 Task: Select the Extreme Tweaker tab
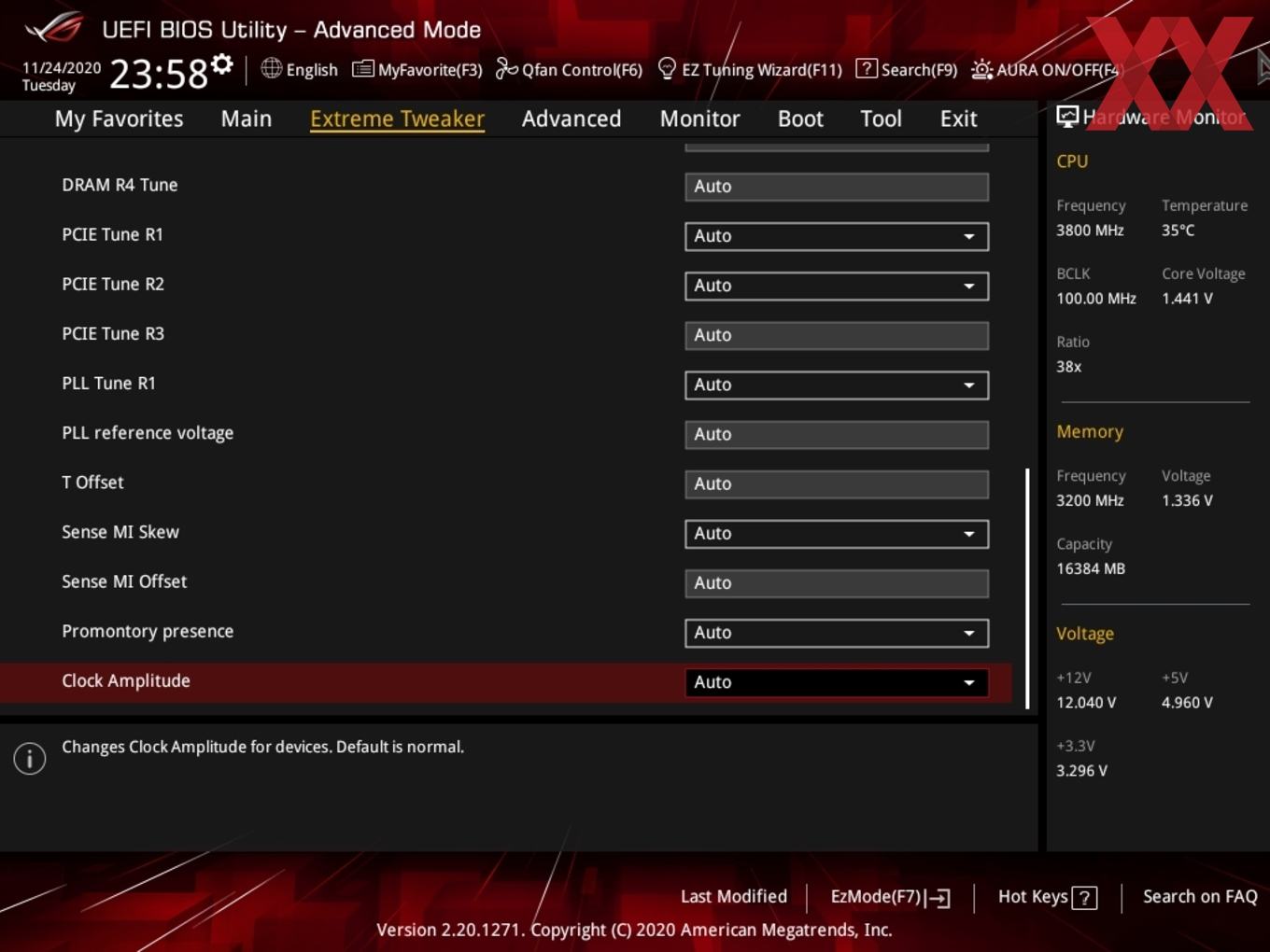[397, 119]
